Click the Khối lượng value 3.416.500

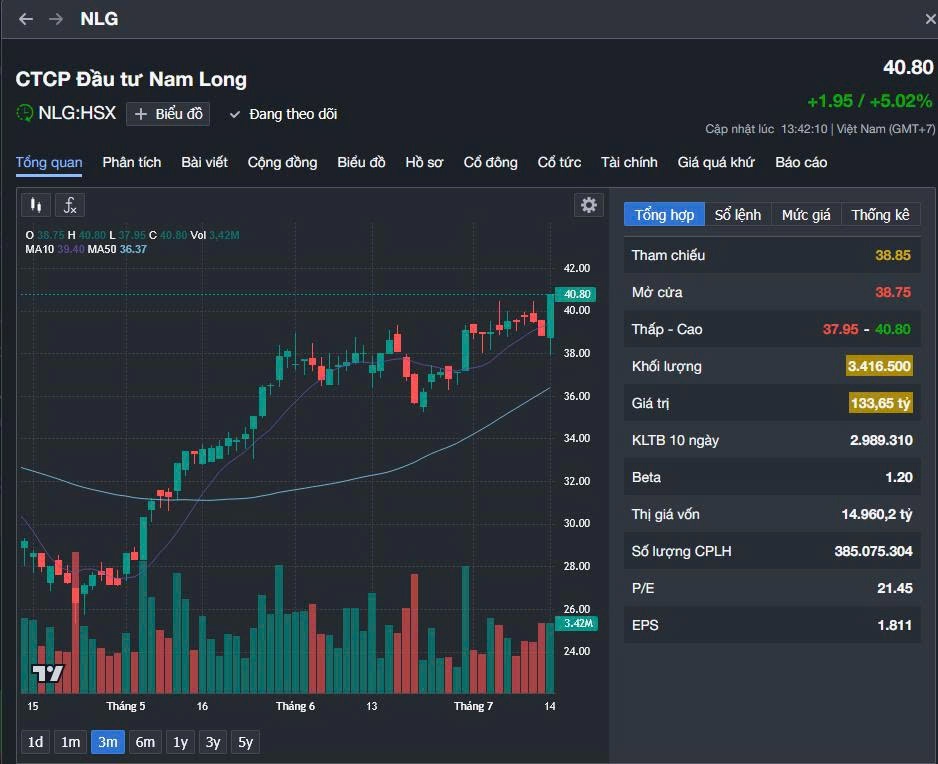[878, 366]
